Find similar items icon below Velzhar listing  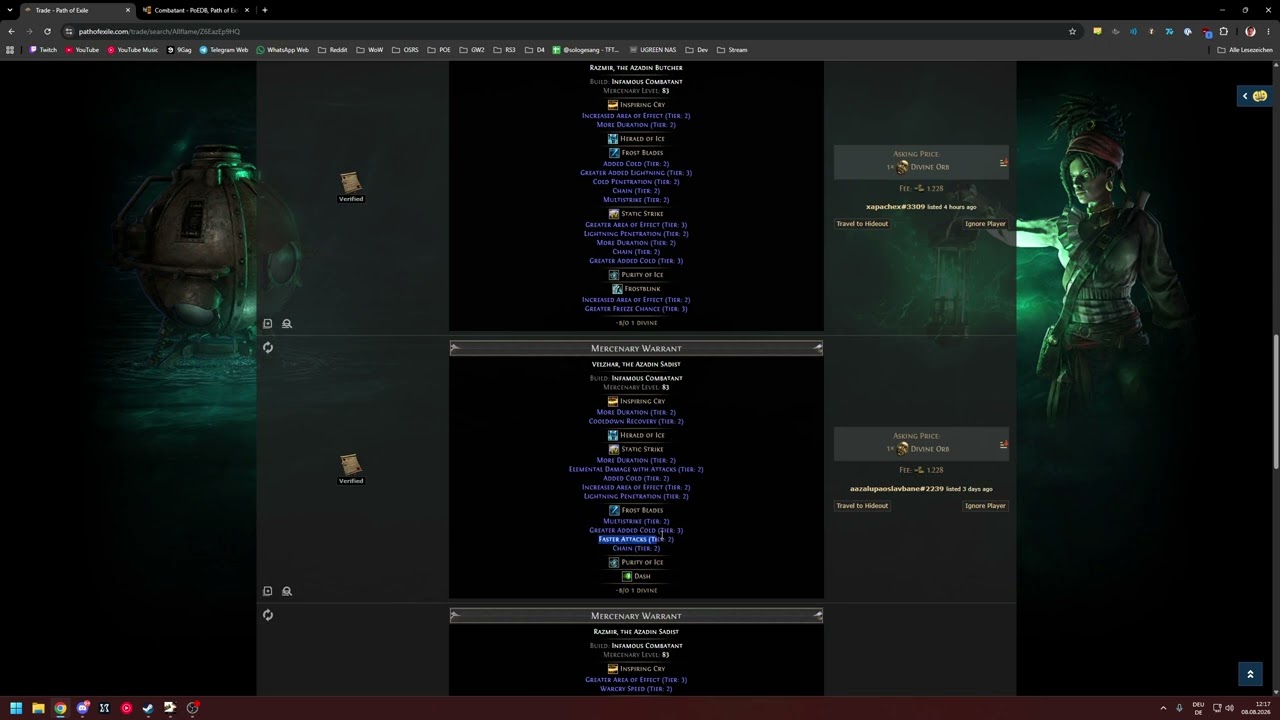pos(287,591)
